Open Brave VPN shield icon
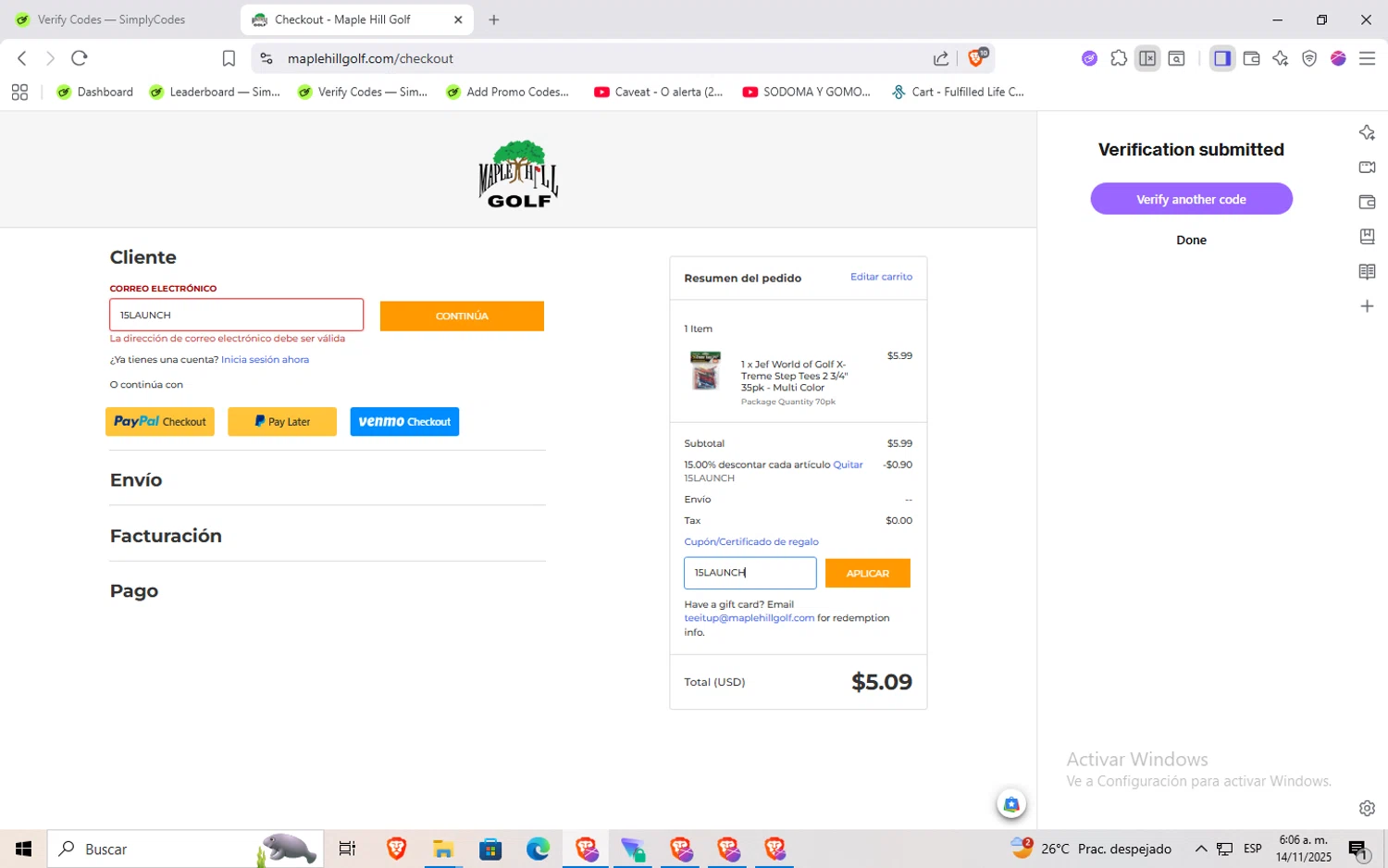Screen dimensions: 1388x868 coord(1309,58)
